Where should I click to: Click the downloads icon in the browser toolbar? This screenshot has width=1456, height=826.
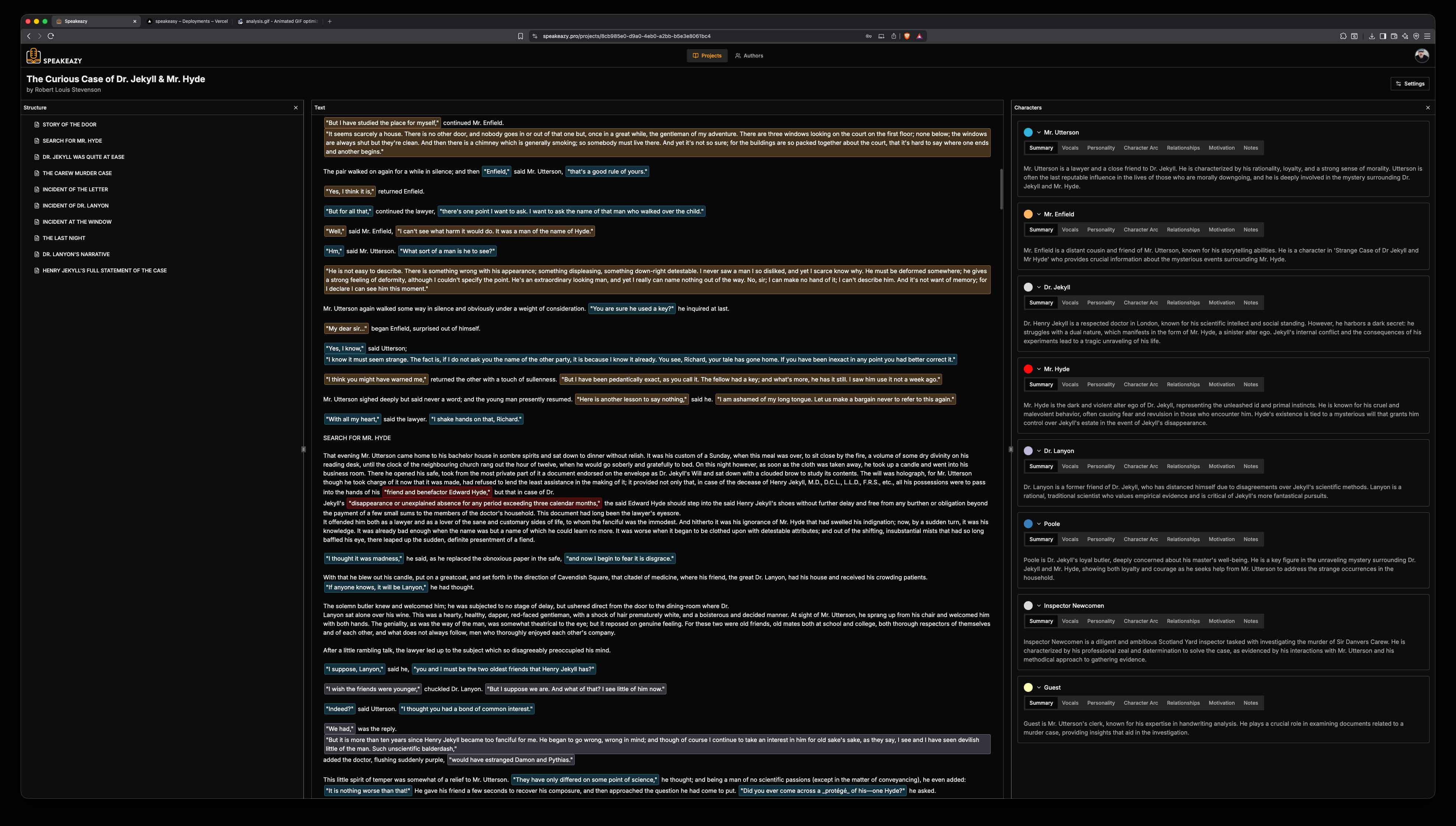(x=1372, y=36)
